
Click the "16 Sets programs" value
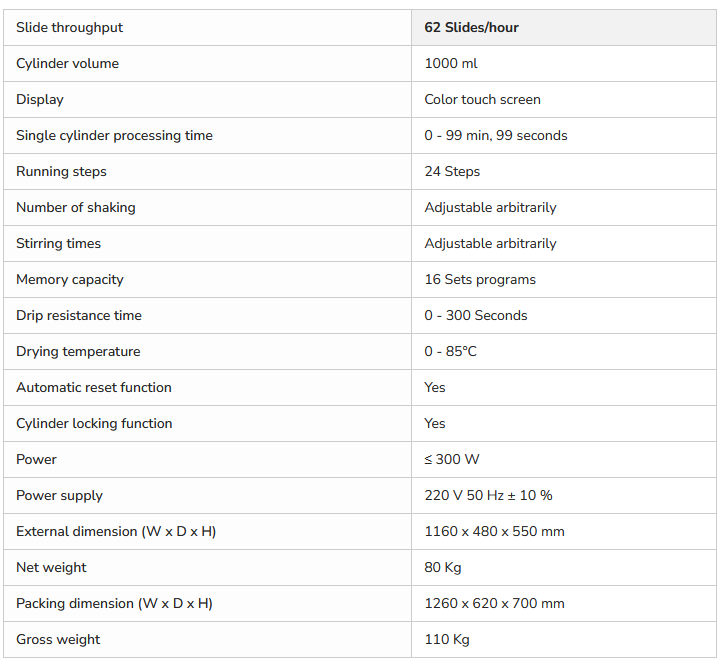pos(480,280)
